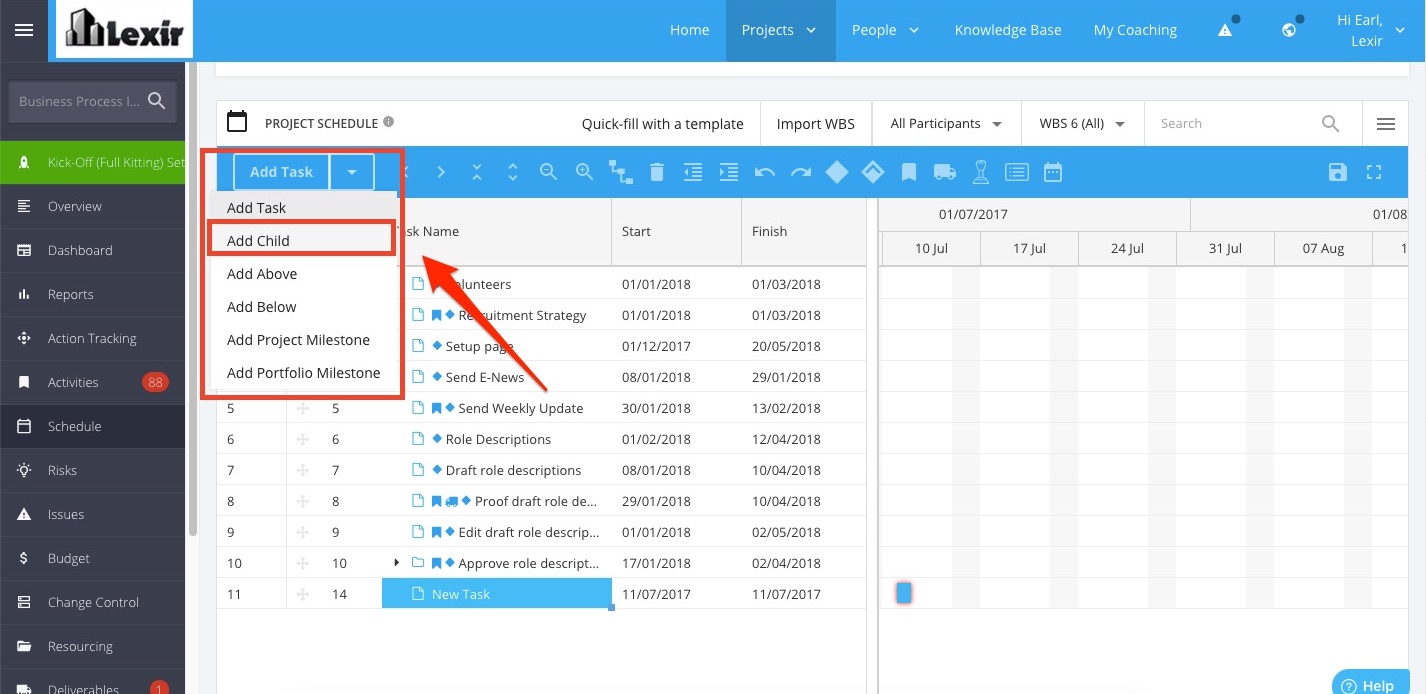Click the collapse all toolbar icon
The width and height of the screenshot is (1426, 694).
click(477, 172)
